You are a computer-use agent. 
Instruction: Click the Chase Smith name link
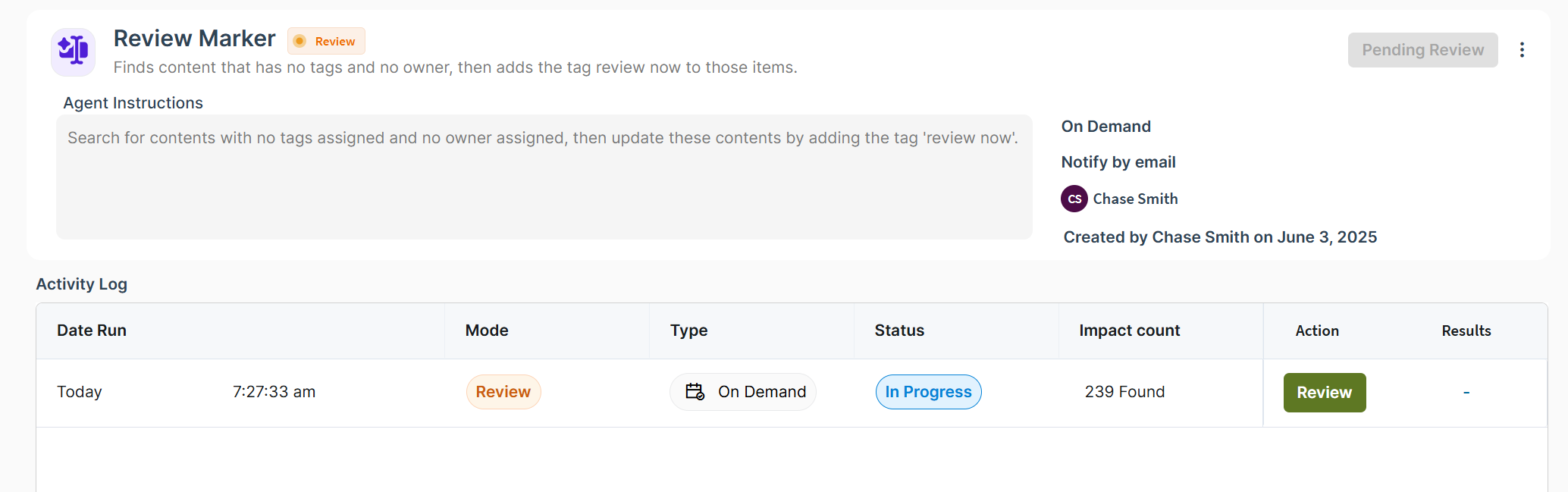point(1135,199)
